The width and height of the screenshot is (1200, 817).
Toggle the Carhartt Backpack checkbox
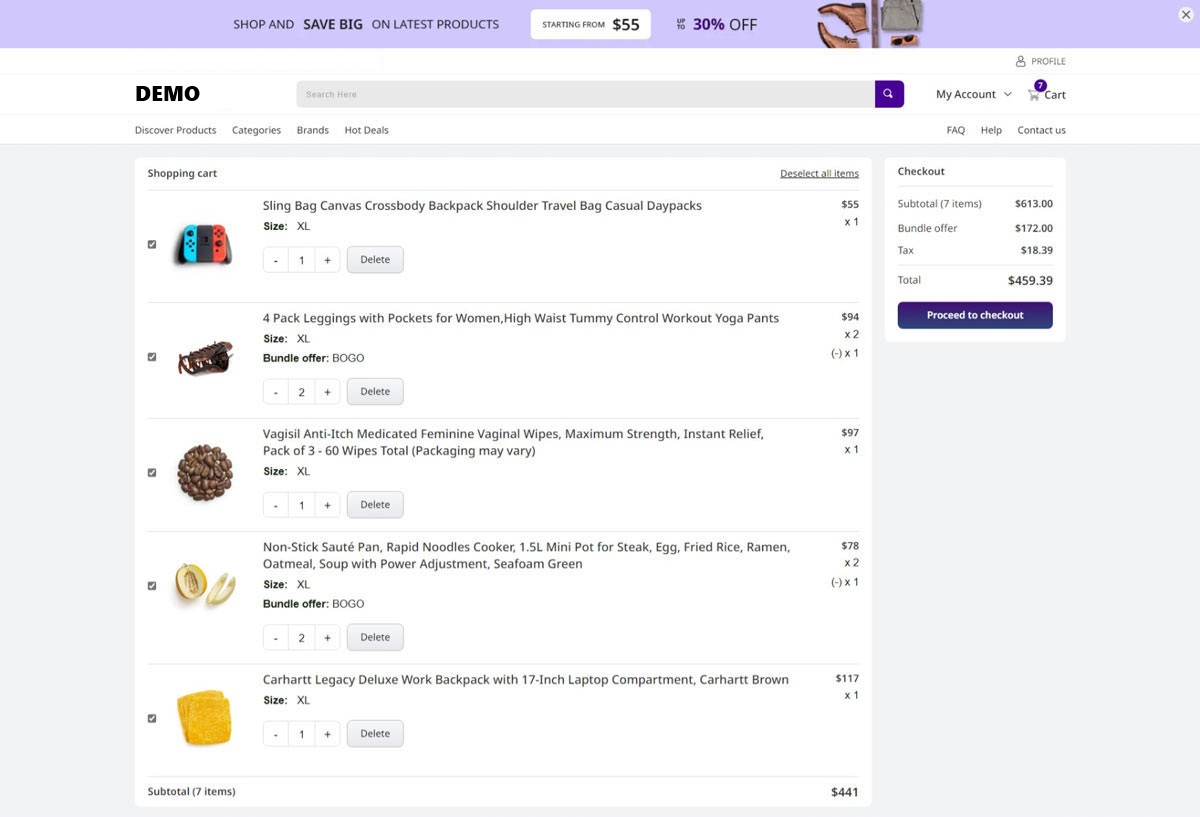pyautogui.click(x=152, y=718)
